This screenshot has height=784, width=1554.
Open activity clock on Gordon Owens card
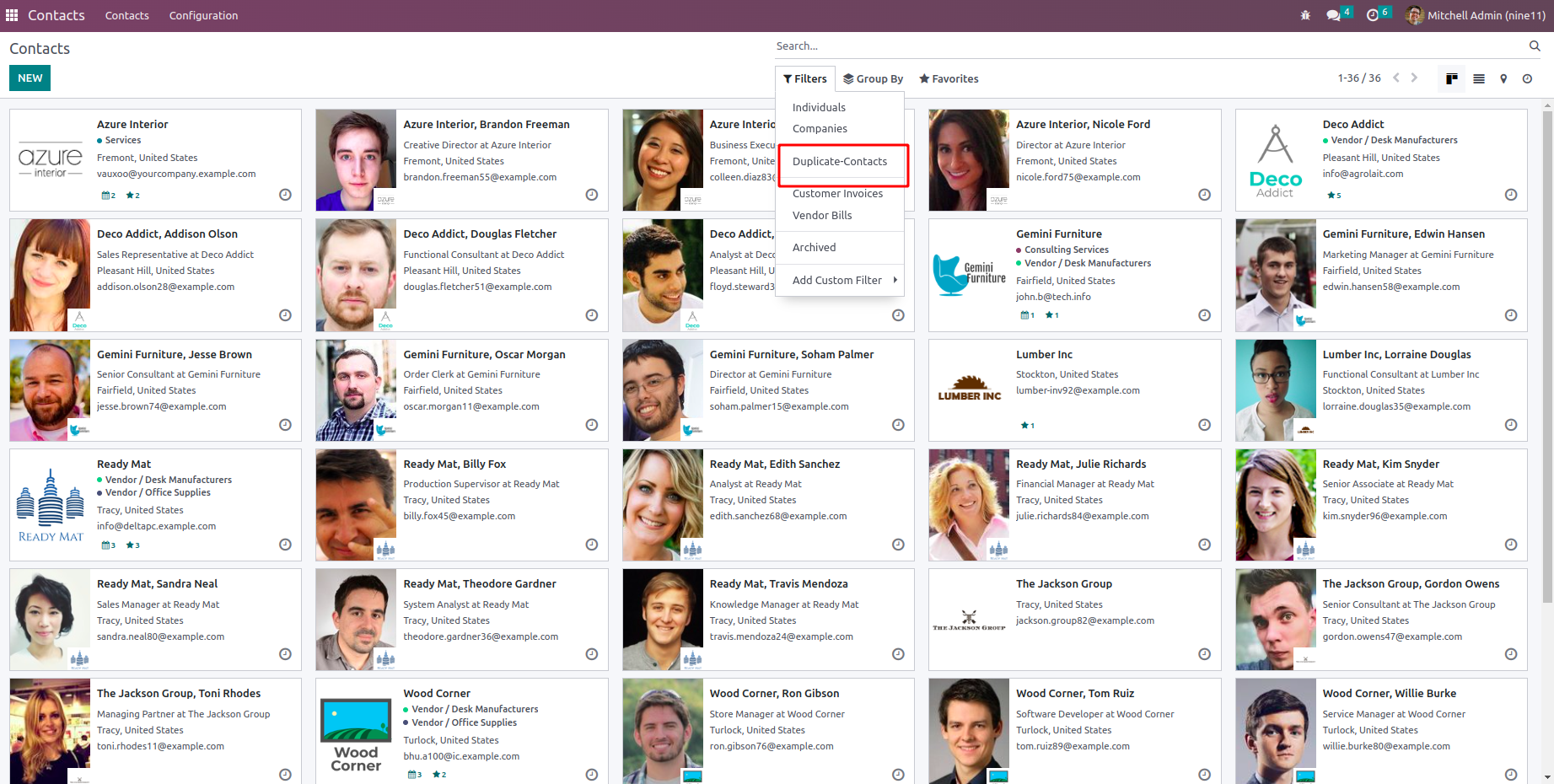pyautogui.click(x=1511, y=654)
